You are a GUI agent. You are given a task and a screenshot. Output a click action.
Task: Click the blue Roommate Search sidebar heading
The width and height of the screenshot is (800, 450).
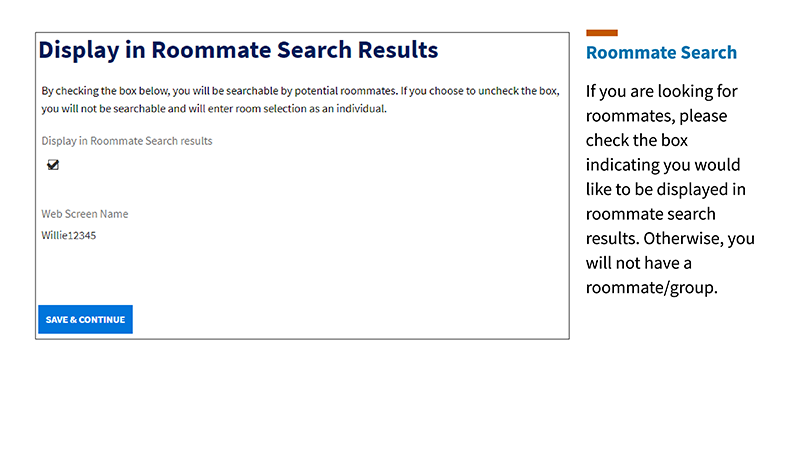tap(661, 53)
